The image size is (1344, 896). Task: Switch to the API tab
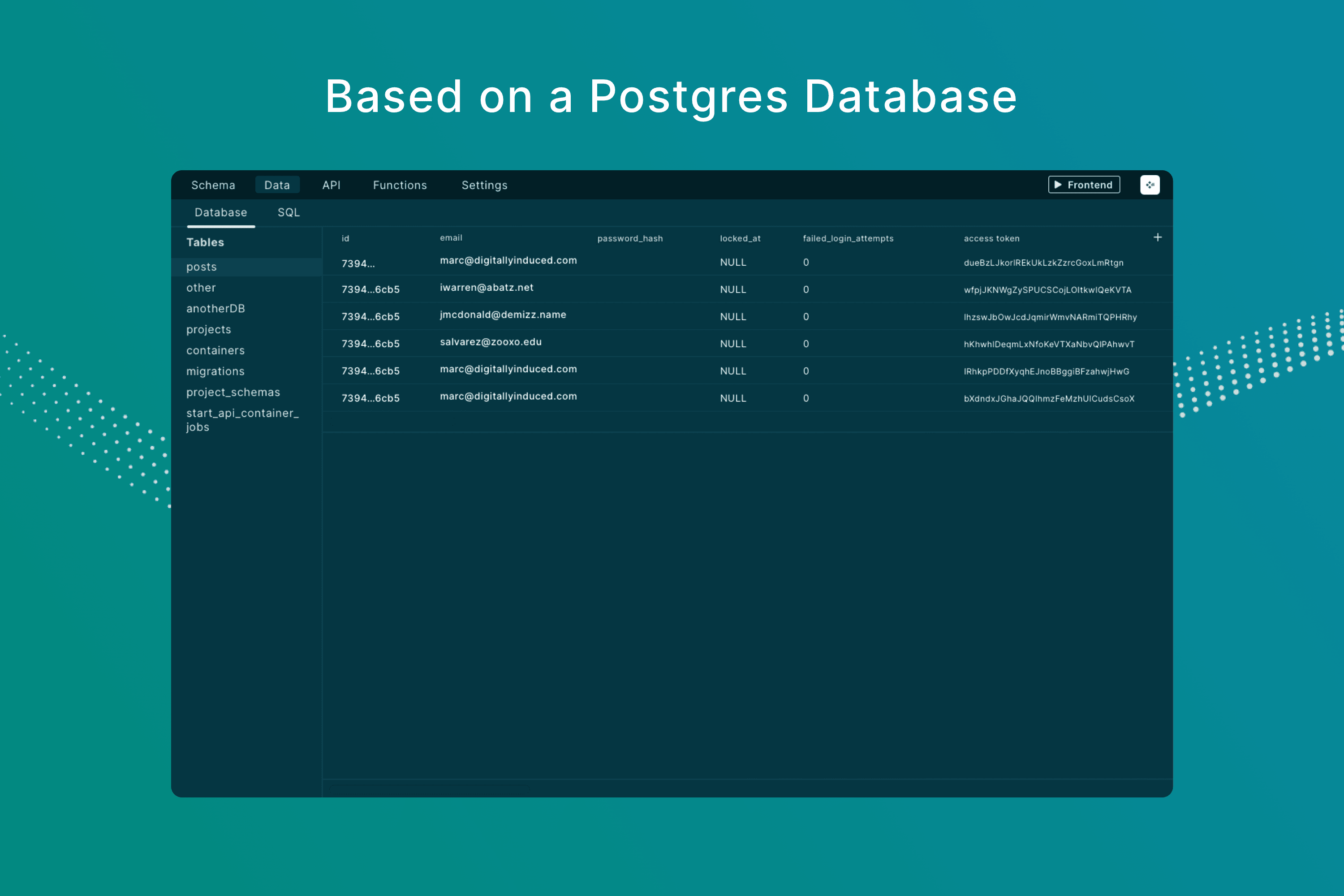331,185
